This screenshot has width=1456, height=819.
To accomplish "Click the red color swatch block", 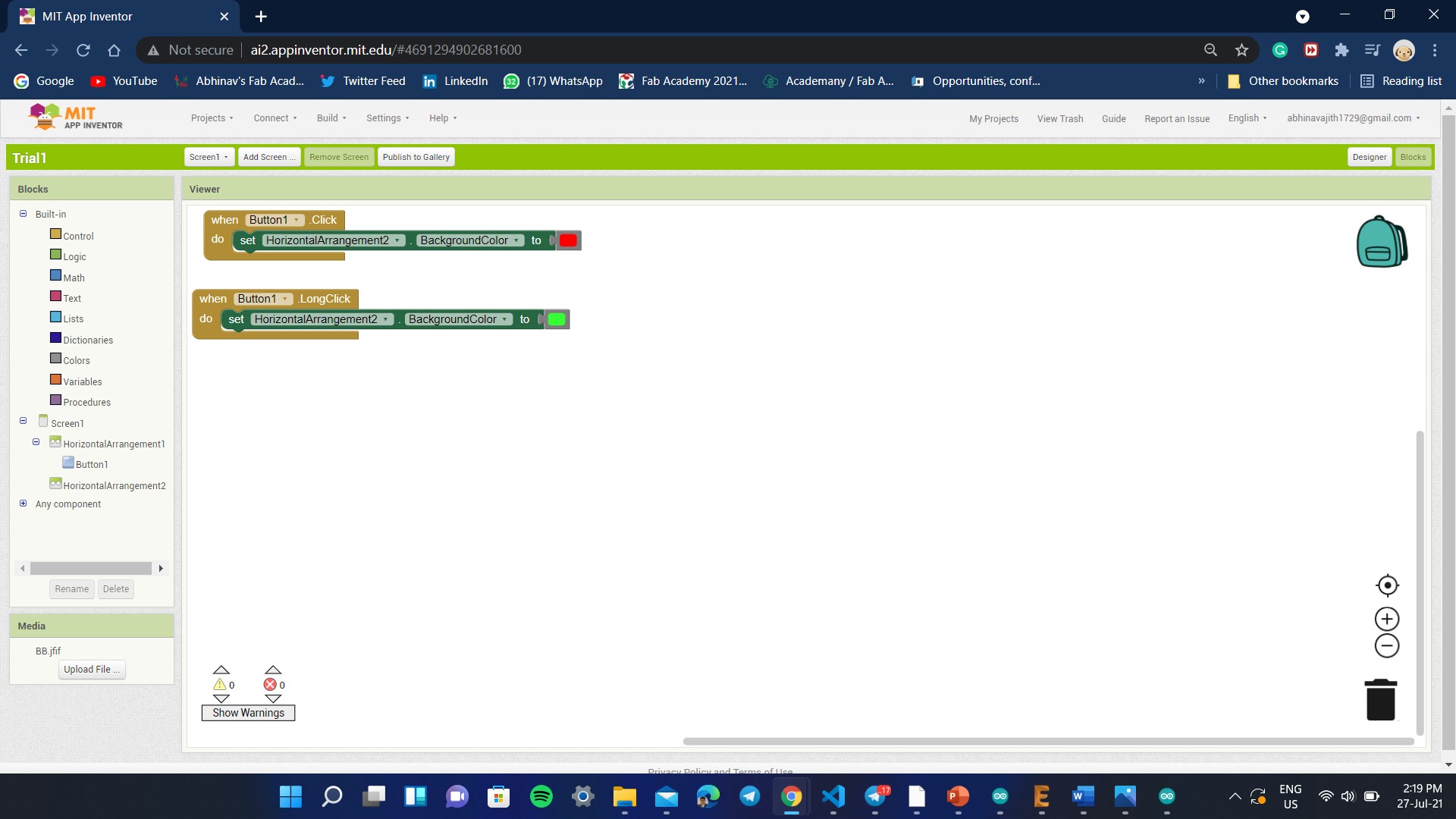I will point(568,240).
